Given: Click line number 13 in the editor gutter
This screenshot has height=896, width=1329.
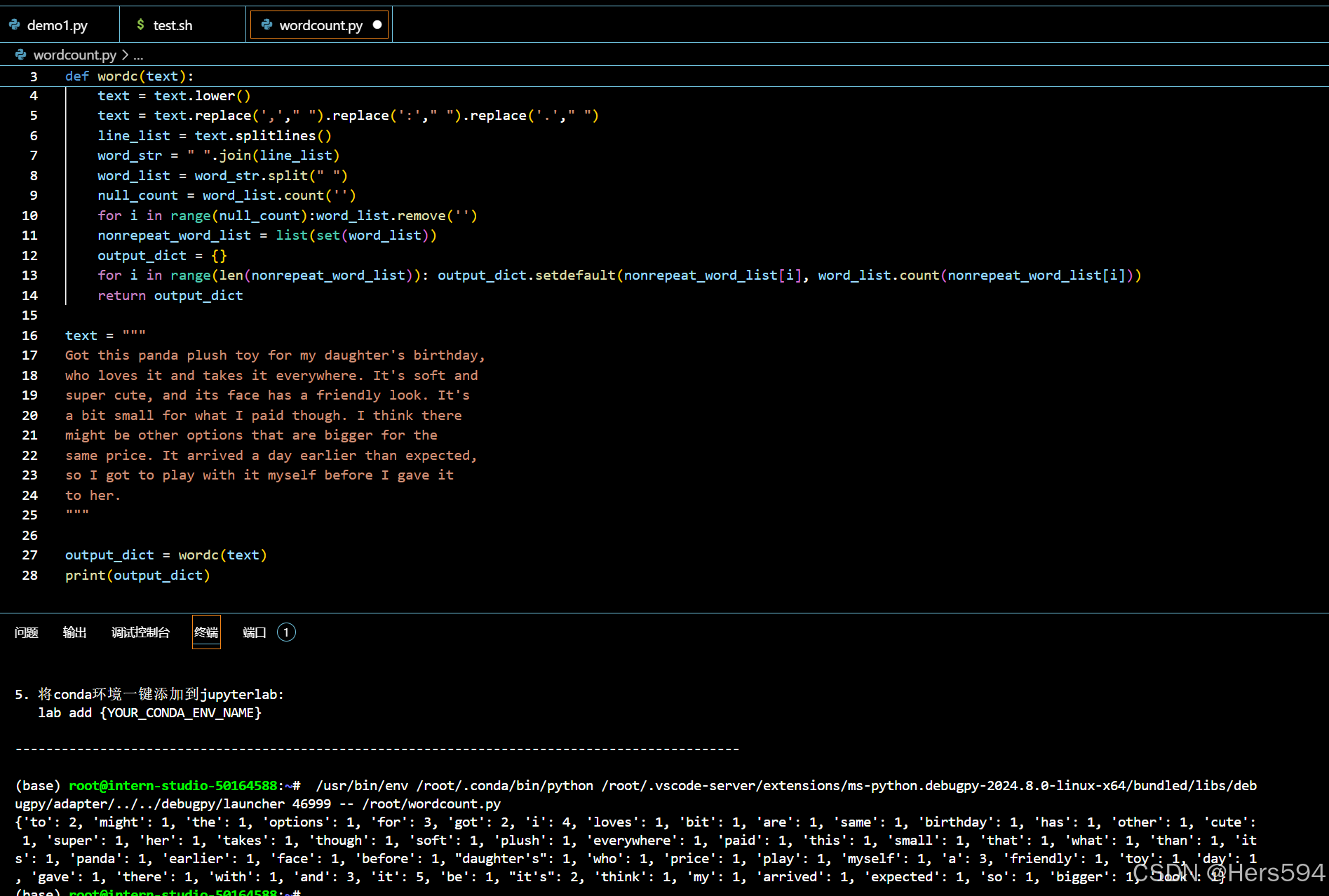Looking at the screenshot, I should [29, 275].
